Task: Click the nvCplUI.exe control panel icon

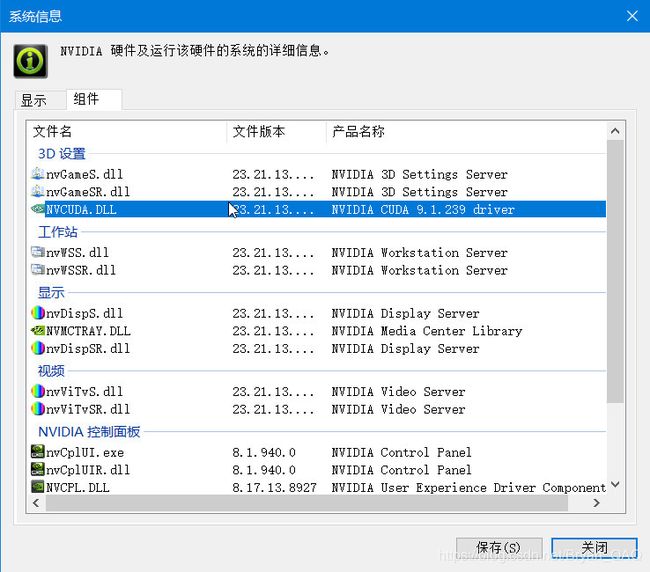Action: 38,452
